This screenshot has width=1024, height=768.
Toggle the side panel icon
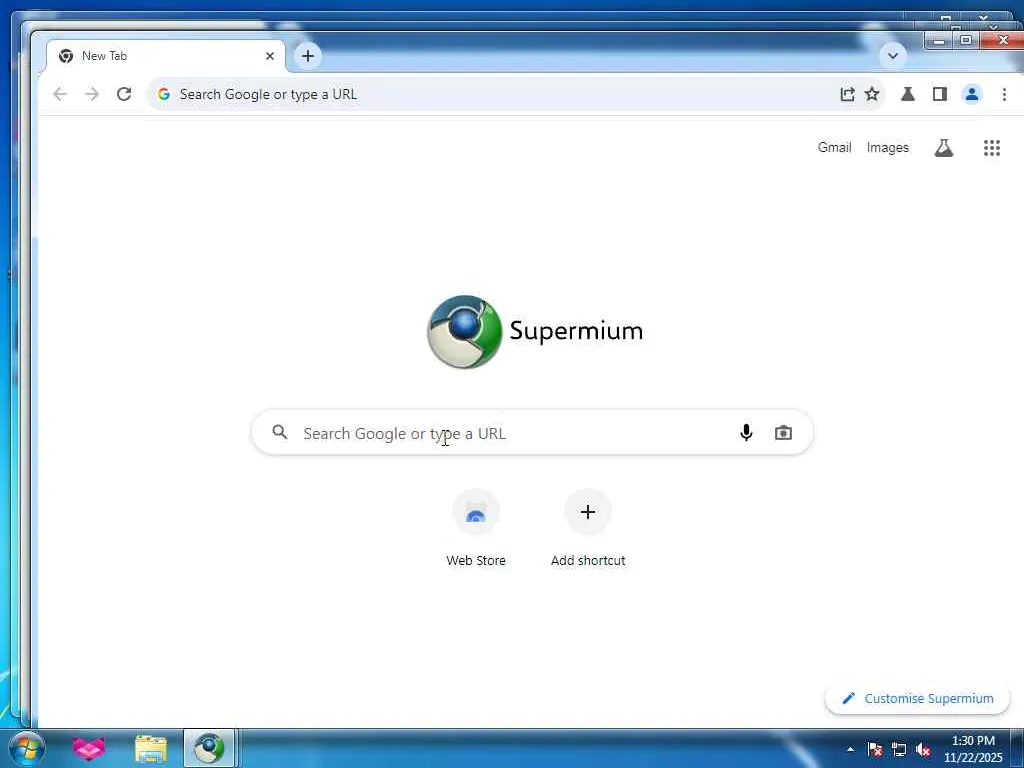[940, 94]
